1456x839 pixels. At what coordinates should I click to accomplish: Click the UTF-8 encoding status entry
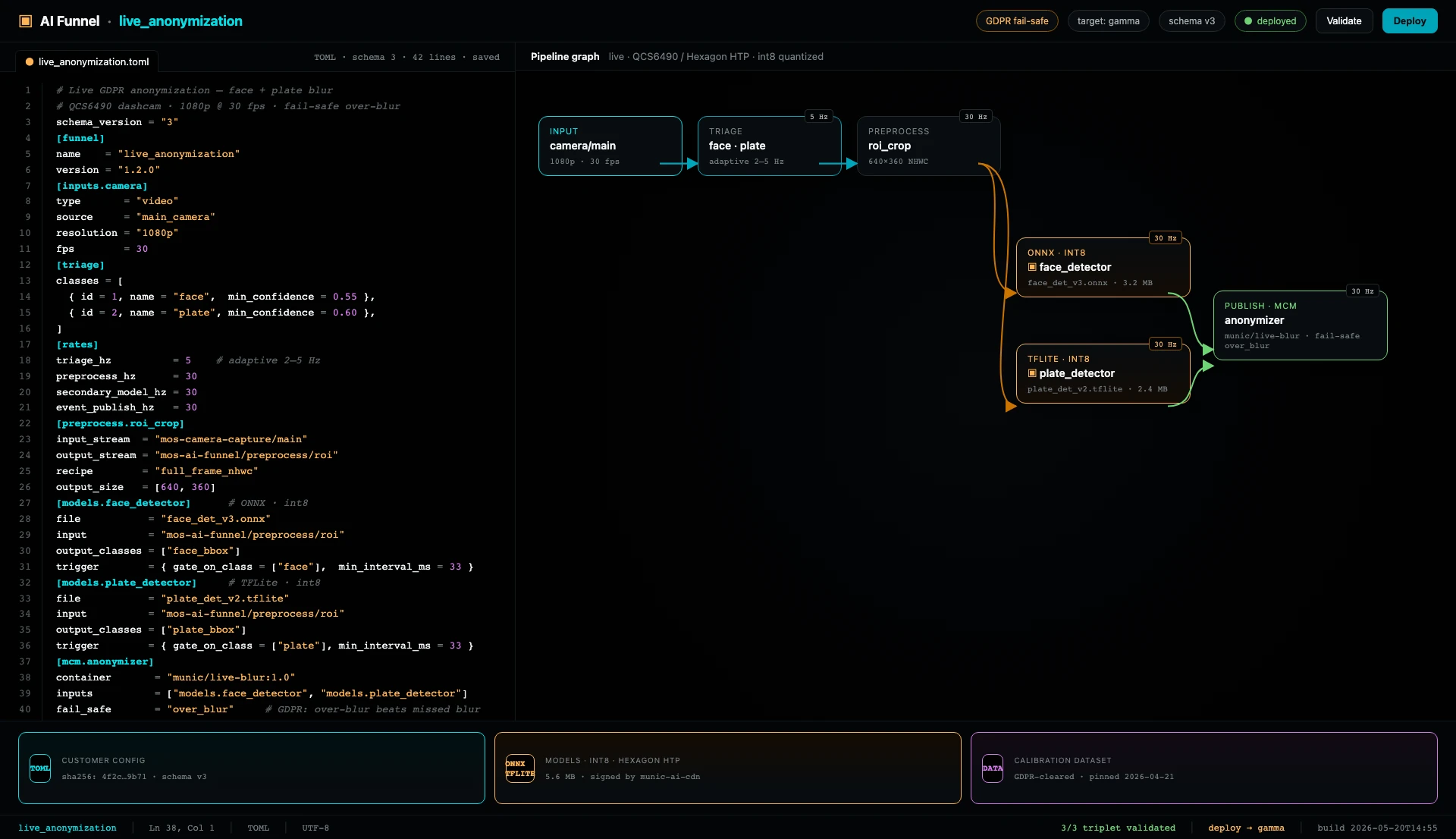coord(315,828)
